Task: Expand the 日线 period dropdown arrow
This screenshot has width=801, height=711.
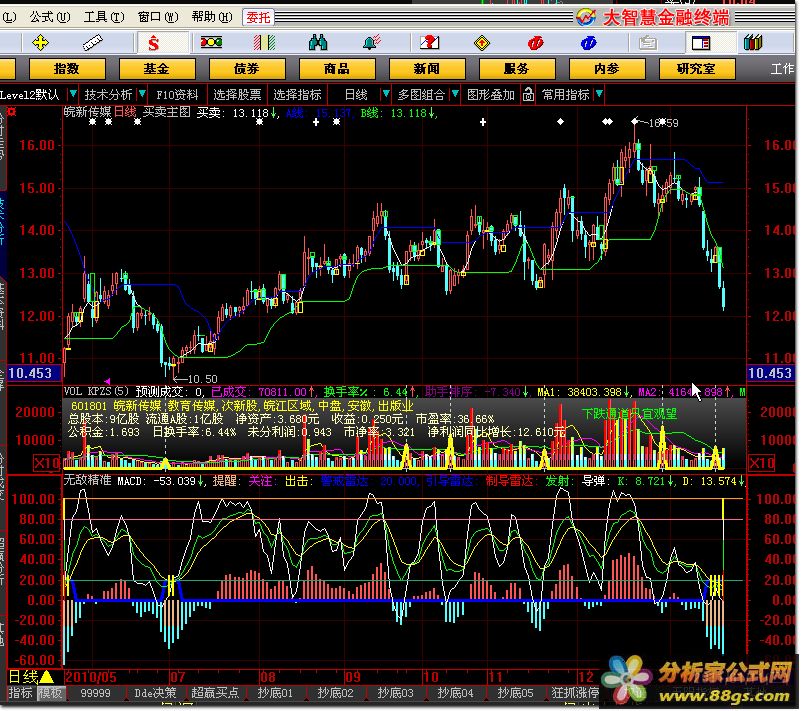Action: click(x=386, y=94)
